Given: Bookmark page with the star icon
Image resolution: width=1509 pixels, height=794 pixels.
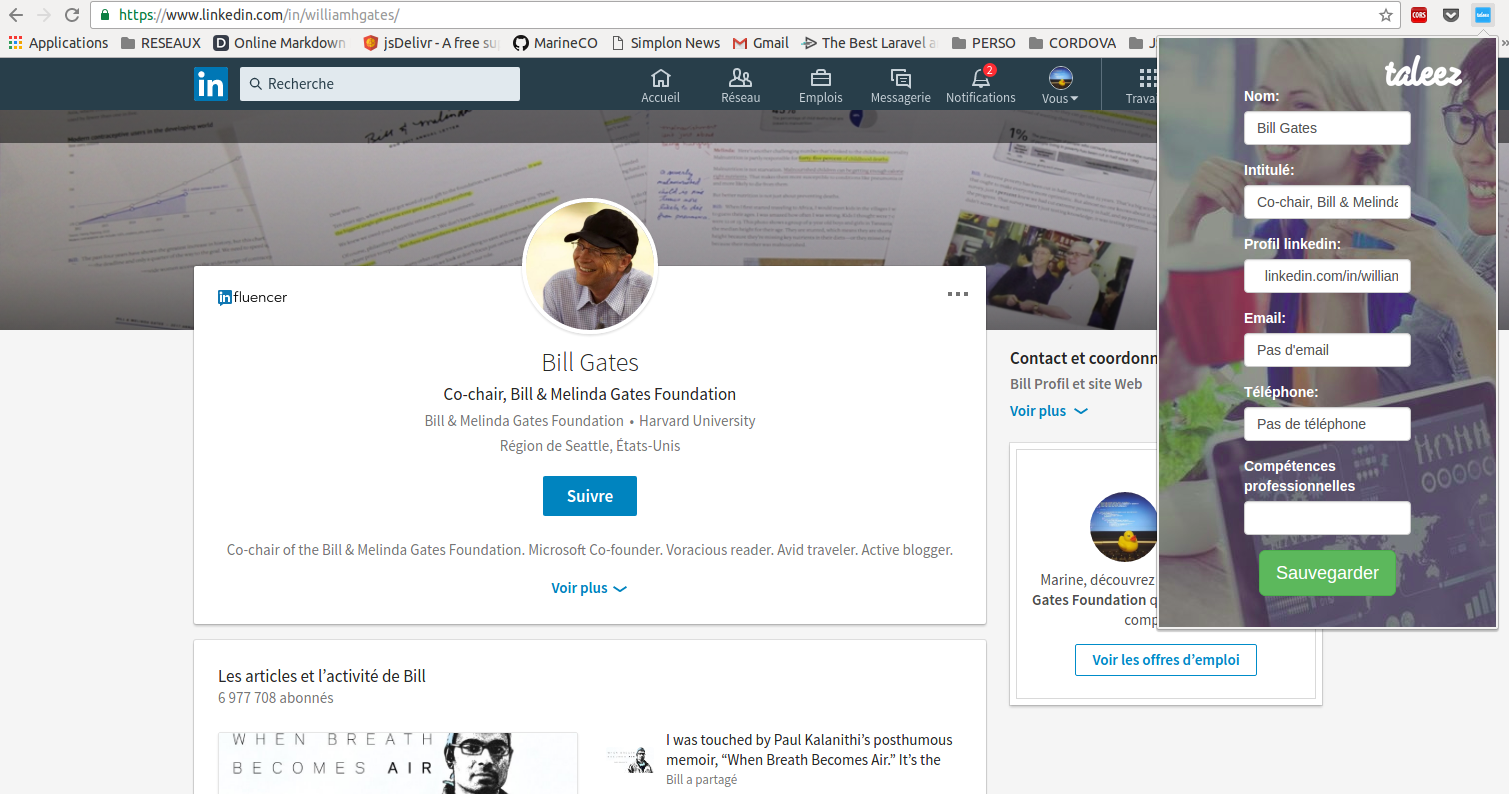Looking at the screenshot, I should click(1385, 15).
